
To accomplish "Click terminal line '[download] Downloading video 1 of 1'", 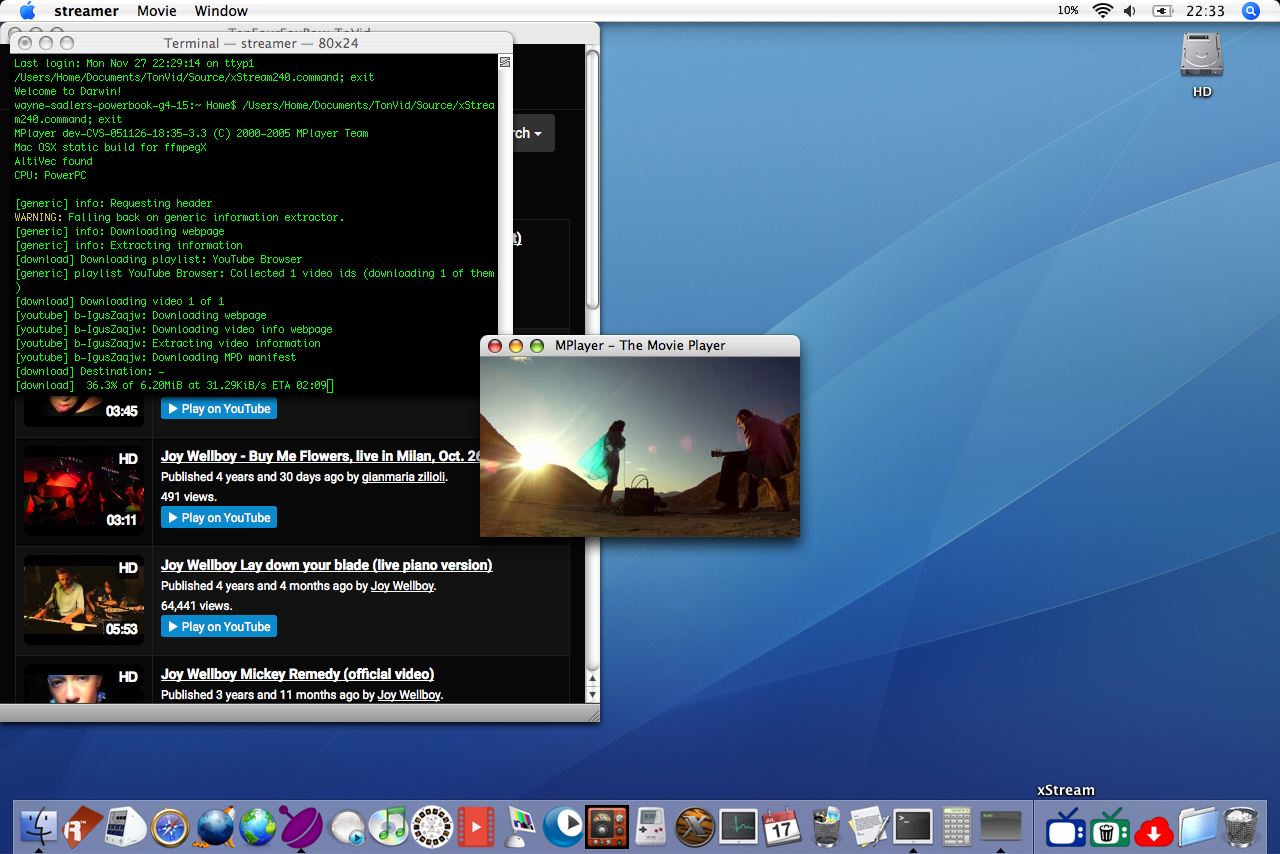I will (119, 301).
